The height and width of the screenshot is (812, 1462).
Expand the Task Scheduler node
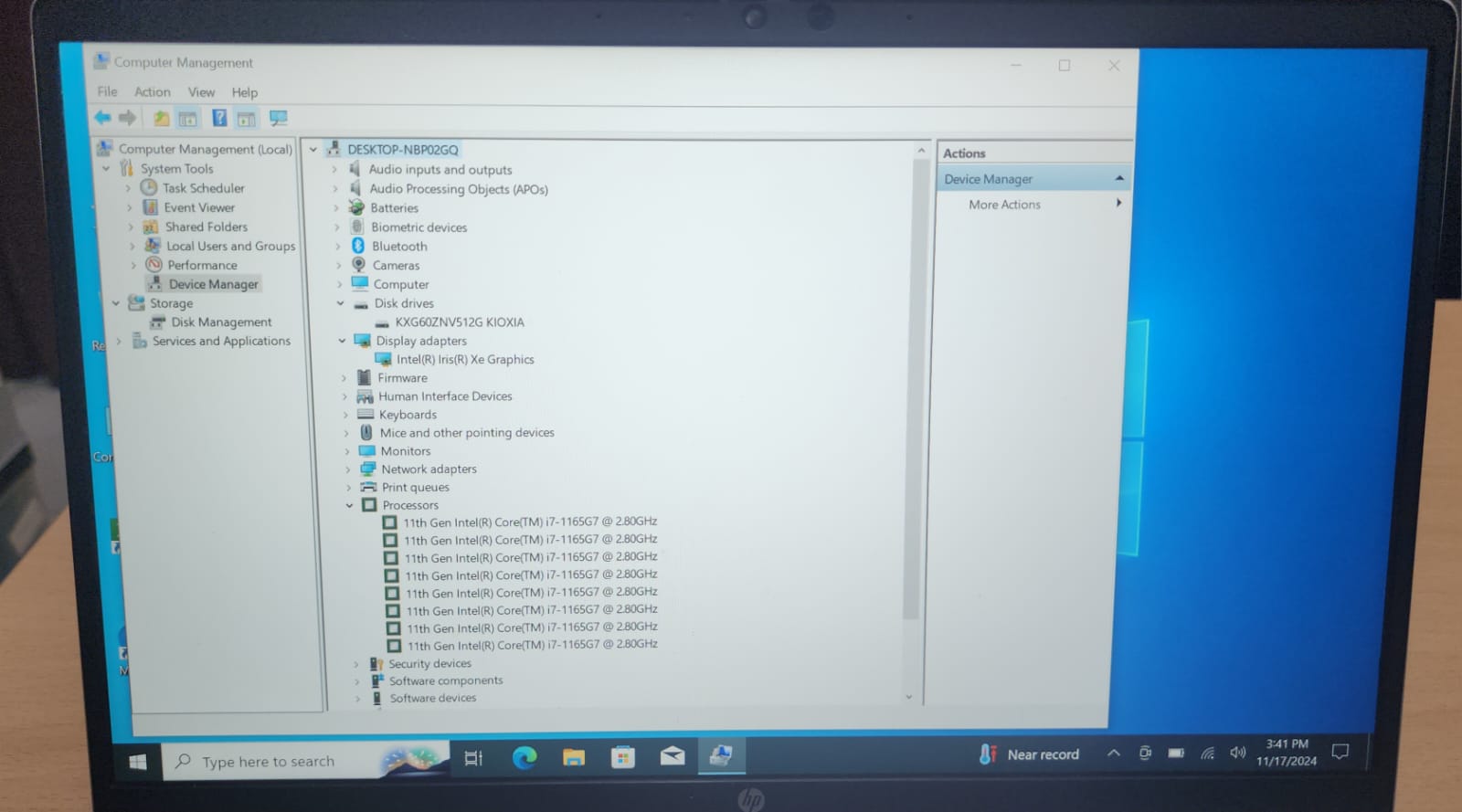coord(128,188)
